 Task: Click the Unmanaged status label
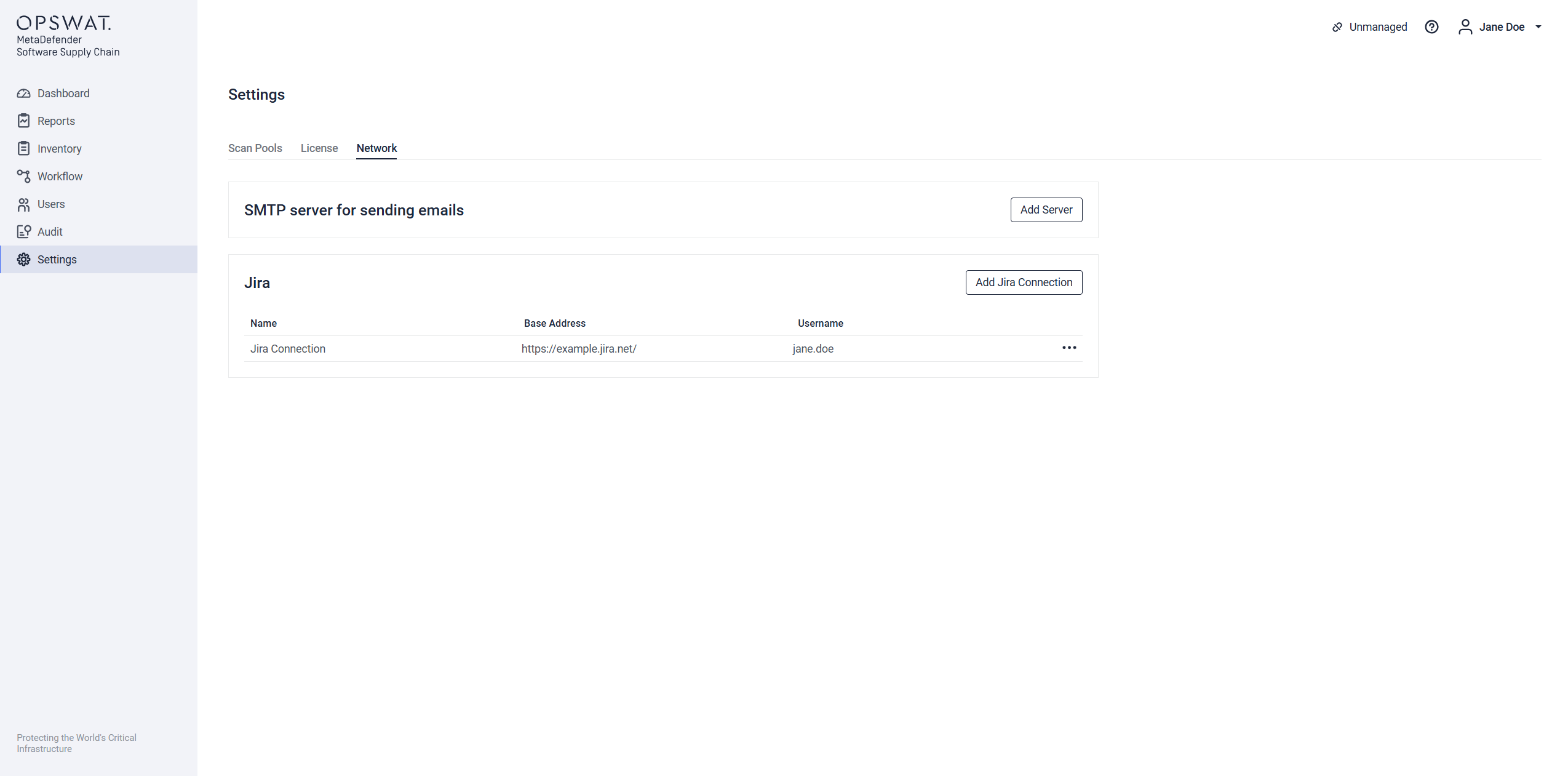(1378, 27)
